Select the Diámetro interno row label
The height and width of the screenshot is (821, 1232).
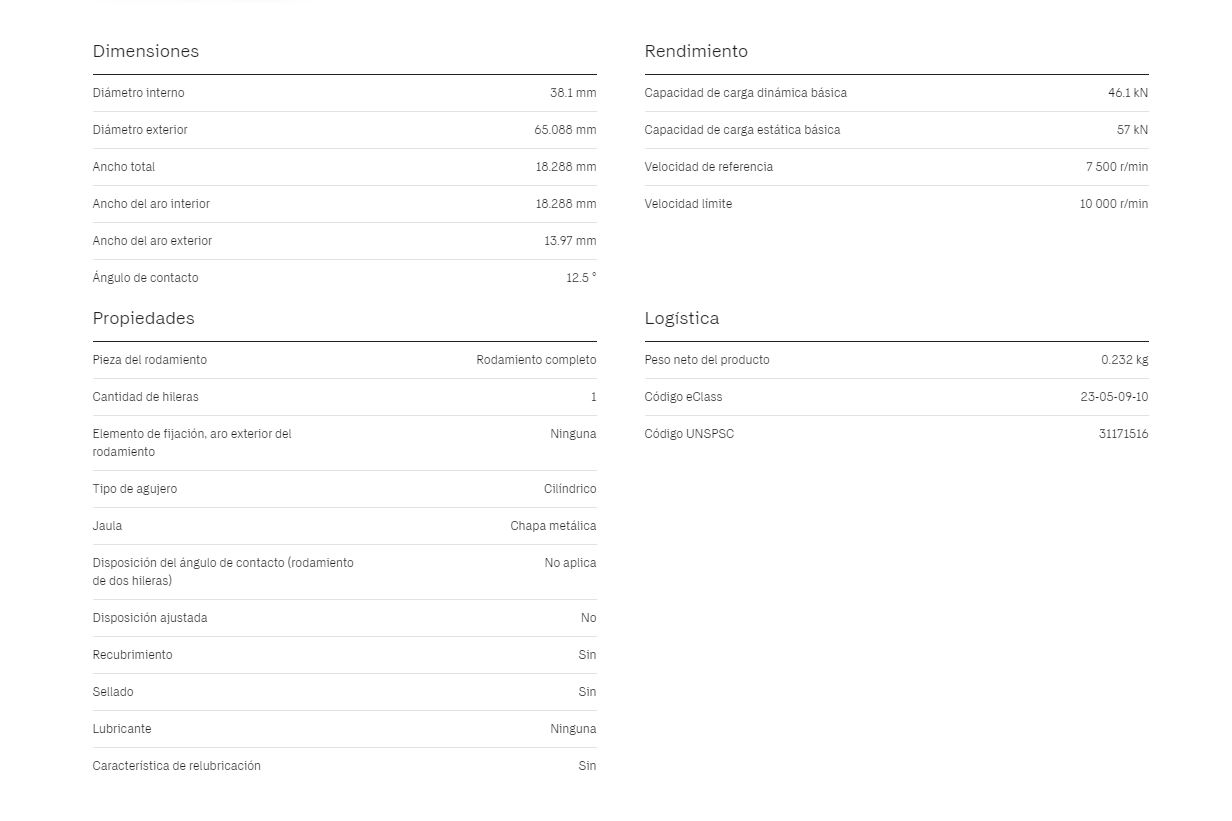pos(139,93)
